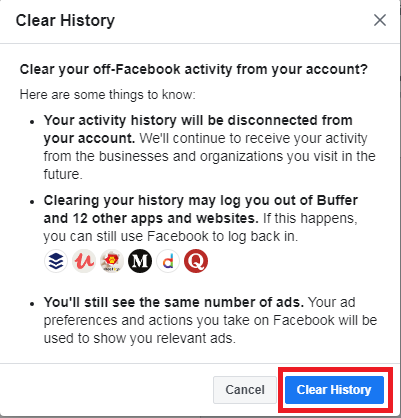Image resolution: width=401 pixels, height=418 pixels.
Task: Click the word "future." in first bullet
Action: tap(63, 174)
